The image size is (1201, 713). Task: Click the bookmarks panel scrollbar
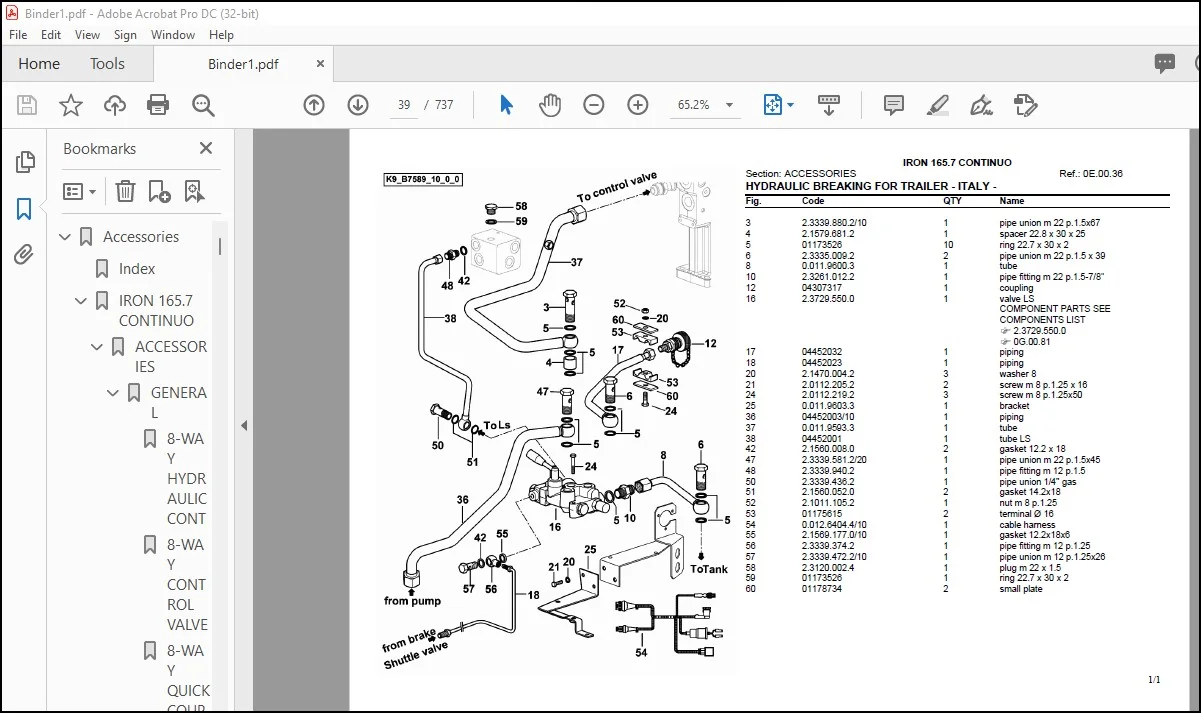point(221,247)
